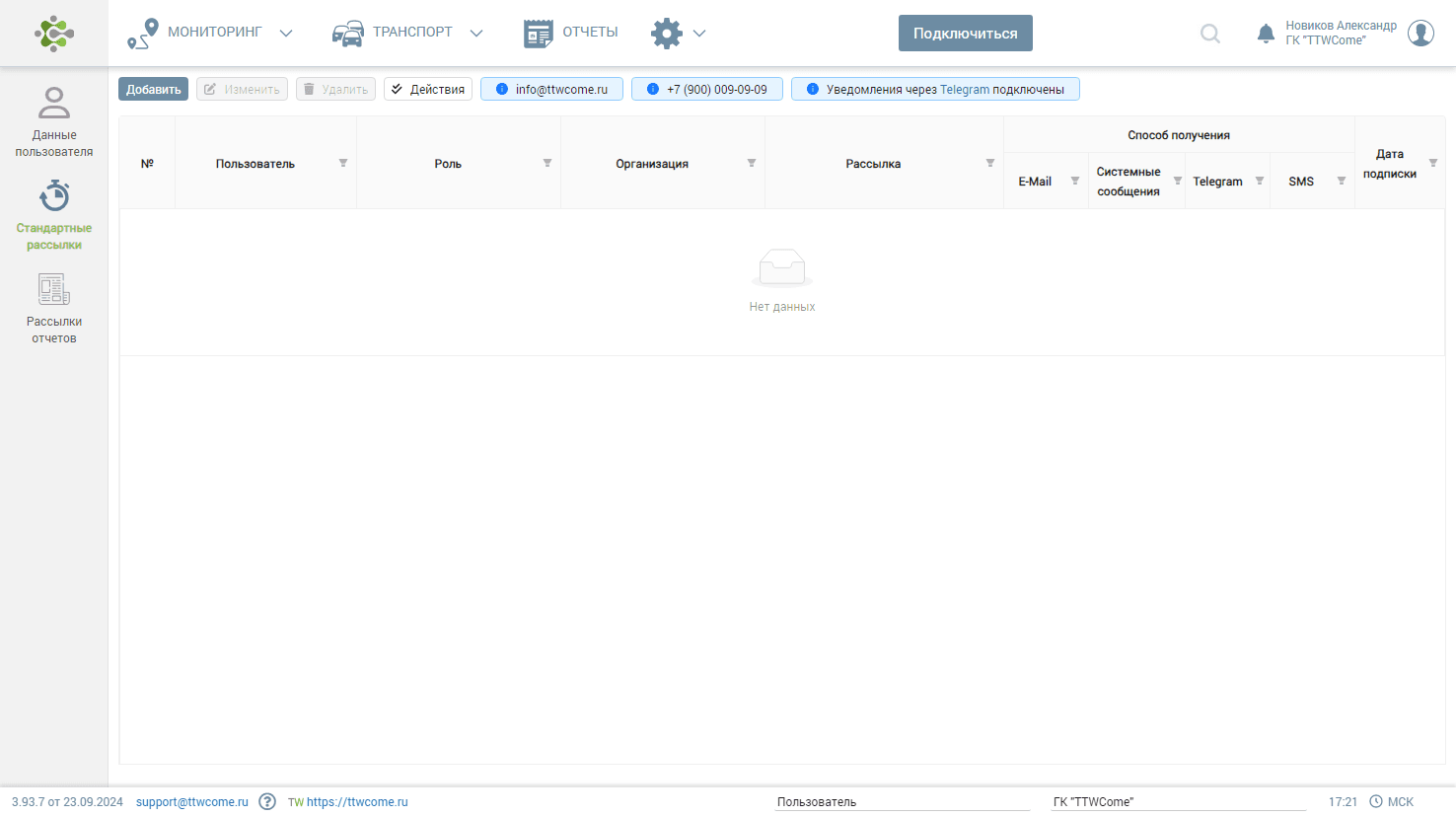
Task: Click user name Новиков Александр
Action: (x=1341, y=26)
